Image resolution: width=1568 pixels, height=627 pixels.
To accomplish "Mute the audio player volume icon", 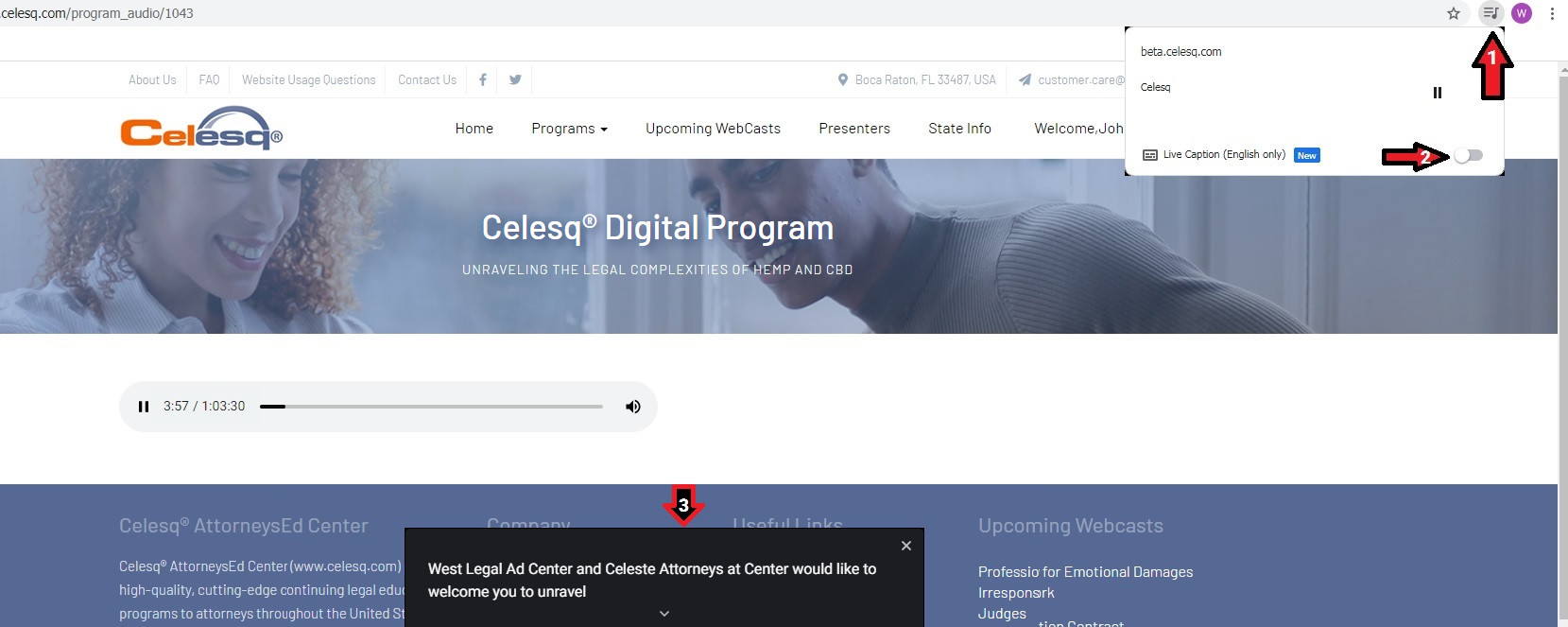I will [633, 407].
